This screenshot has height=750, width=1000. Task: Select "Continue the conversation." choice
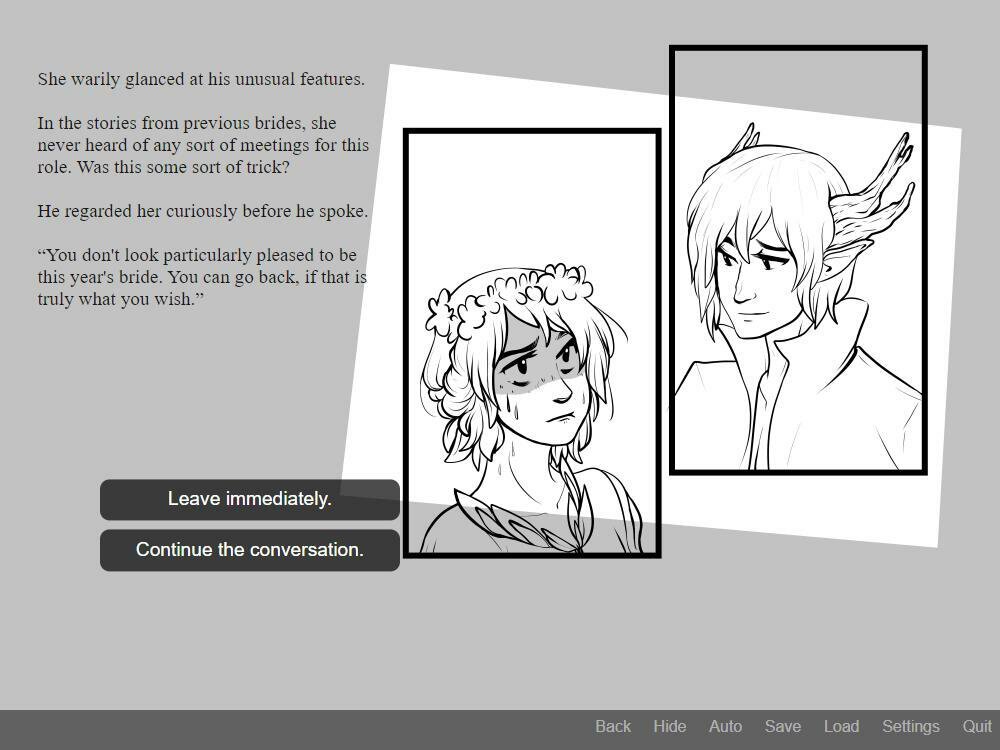tap(249, 550)
